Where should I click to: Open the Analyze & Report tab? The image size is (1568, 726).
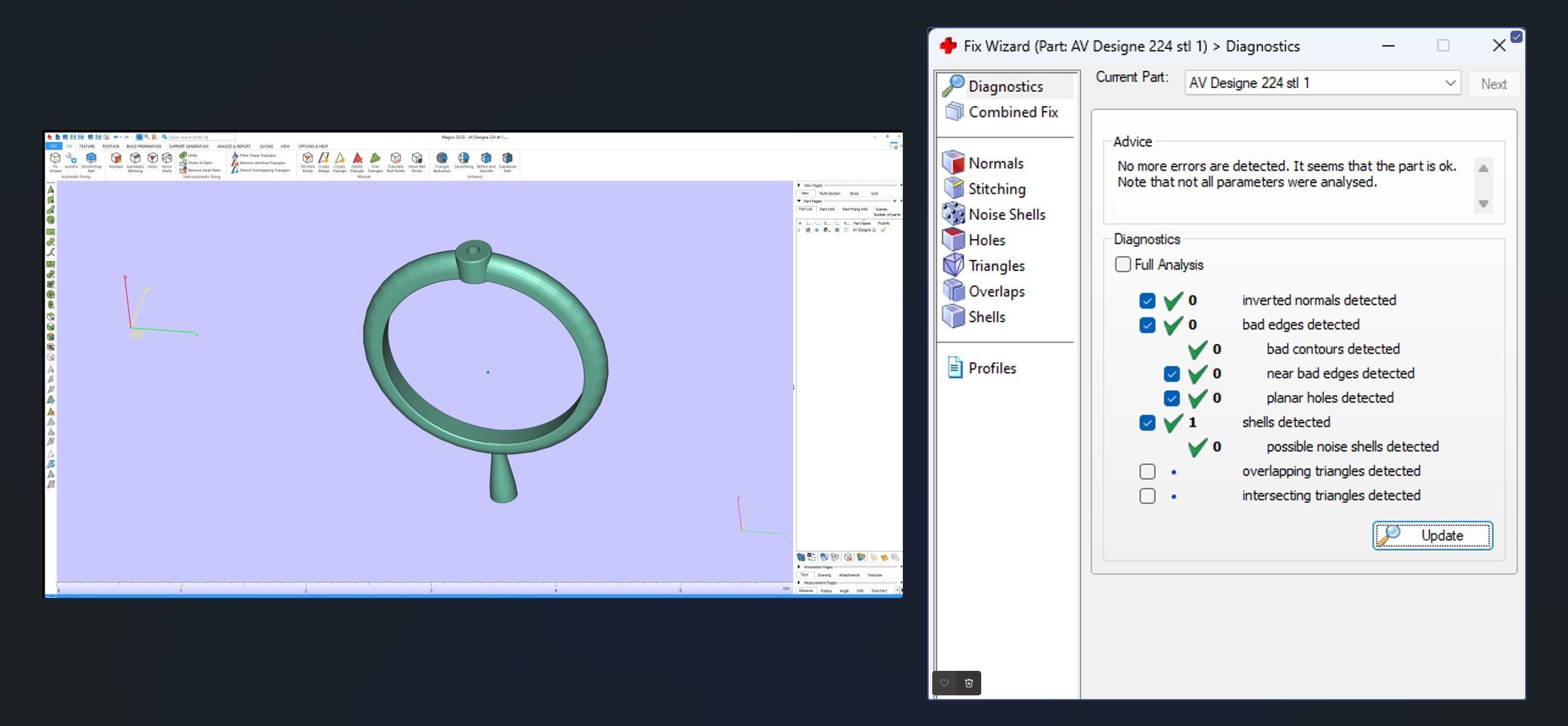[x=233, y=146]
